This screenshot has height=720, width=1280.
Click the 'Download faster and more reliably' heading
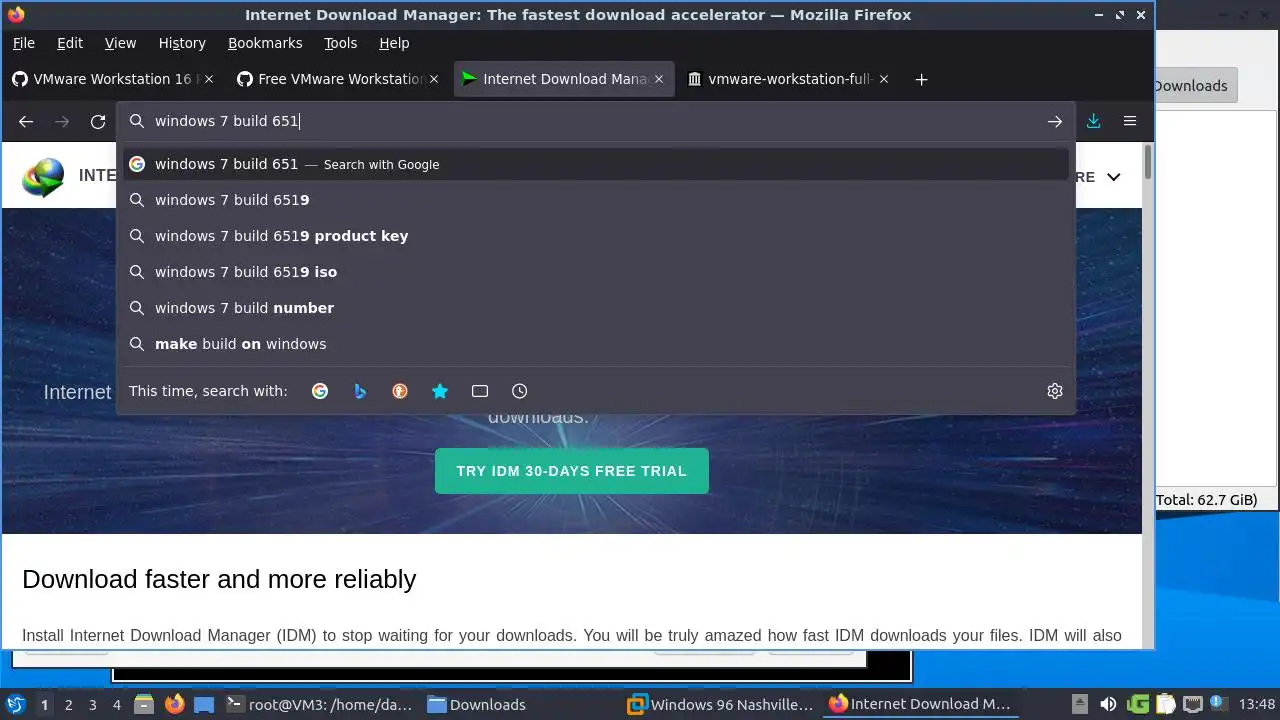tap(219, 579)
